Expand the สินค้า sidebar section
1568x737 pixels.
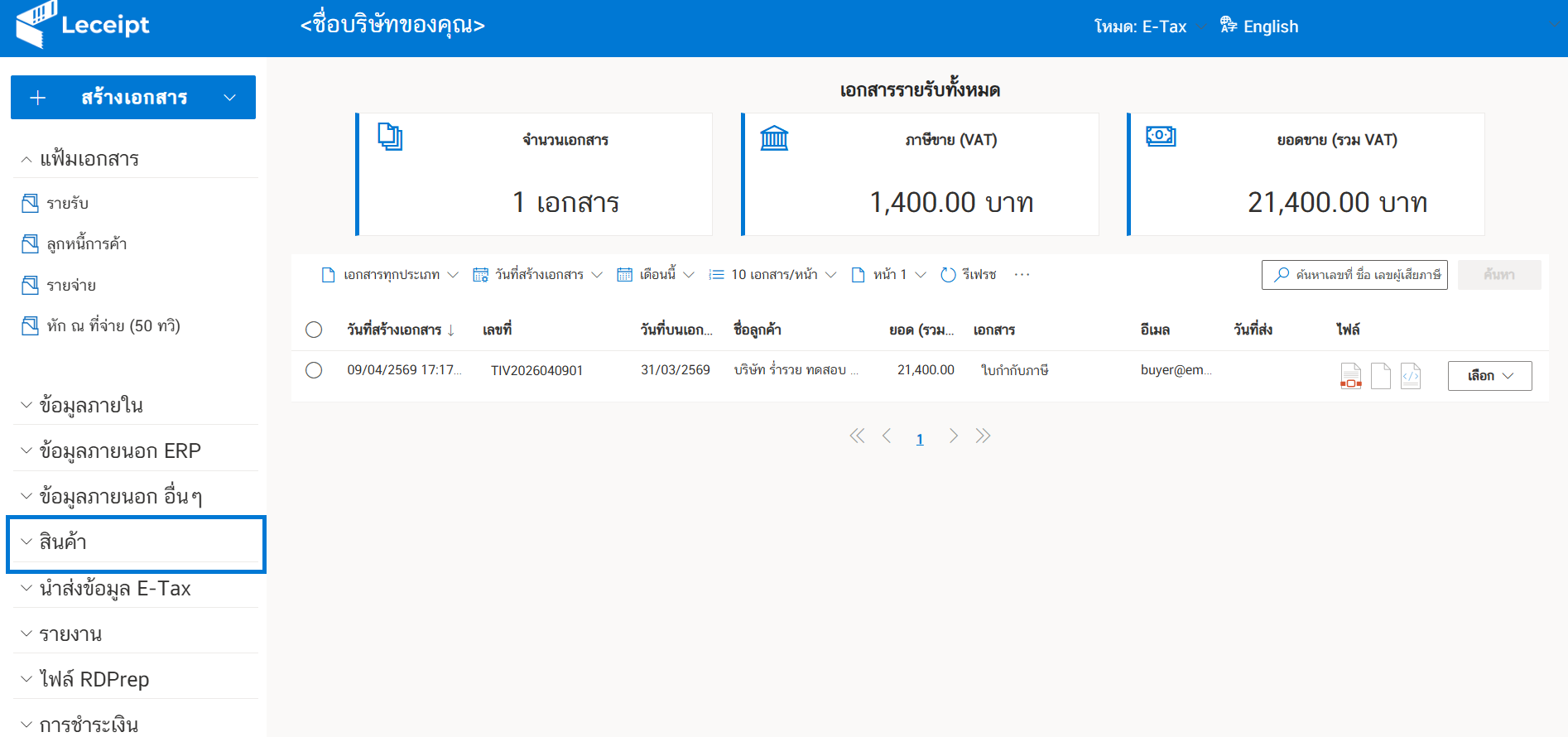coord(136,542)
